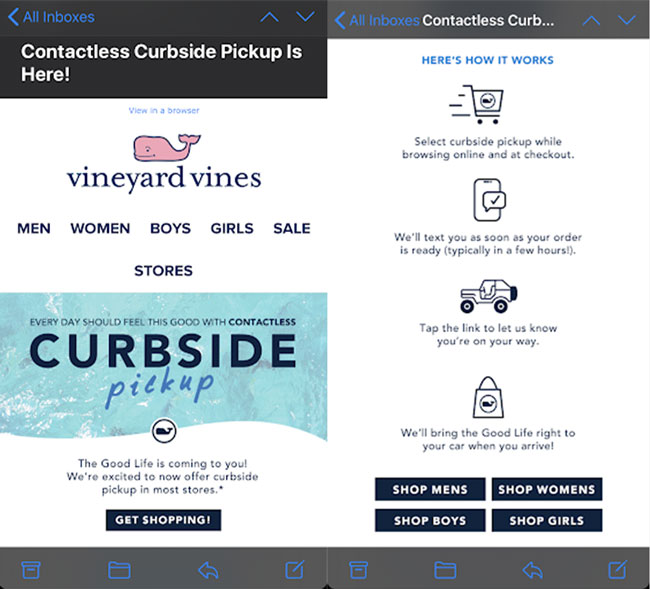Tap the archive icon in right toolbar

tap(358, 569)
